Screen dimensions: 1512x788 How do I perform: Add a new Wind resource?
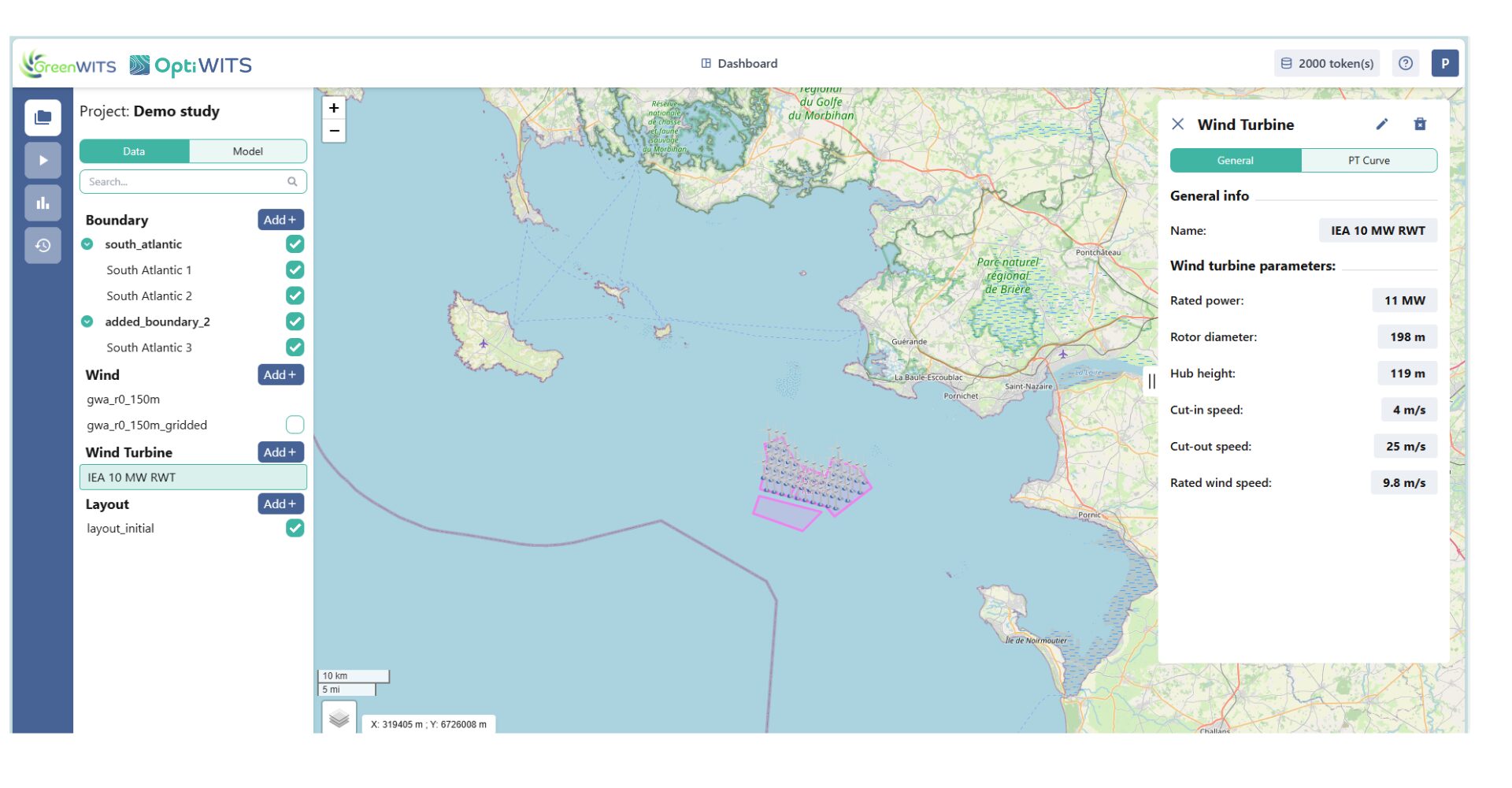coord(280,375)
